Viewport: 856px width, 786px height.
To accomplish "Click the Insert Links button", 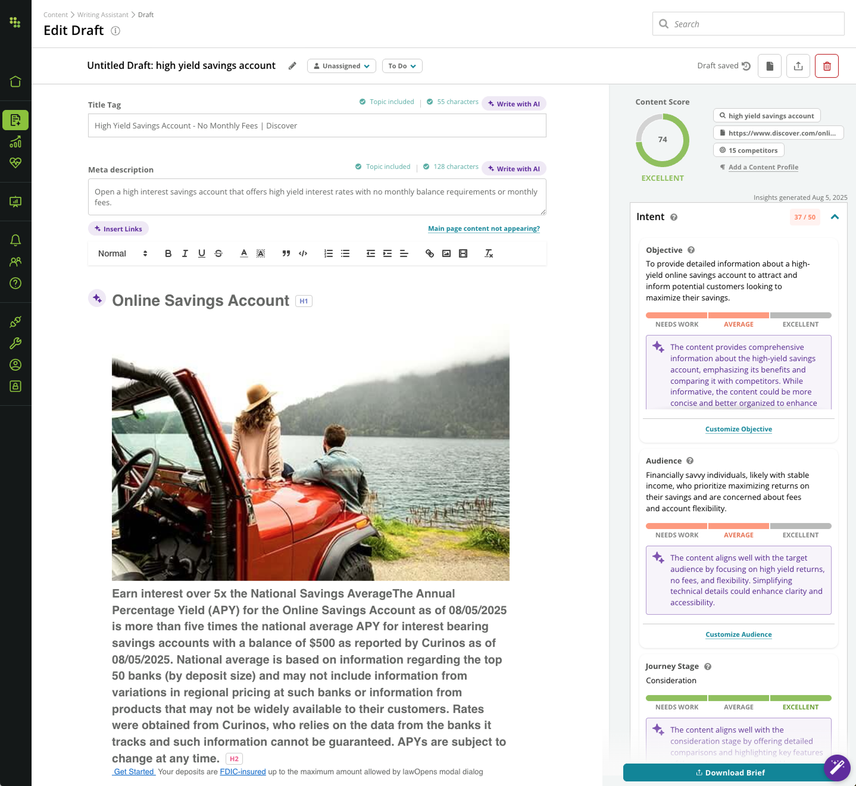I will tap(118, 229).
